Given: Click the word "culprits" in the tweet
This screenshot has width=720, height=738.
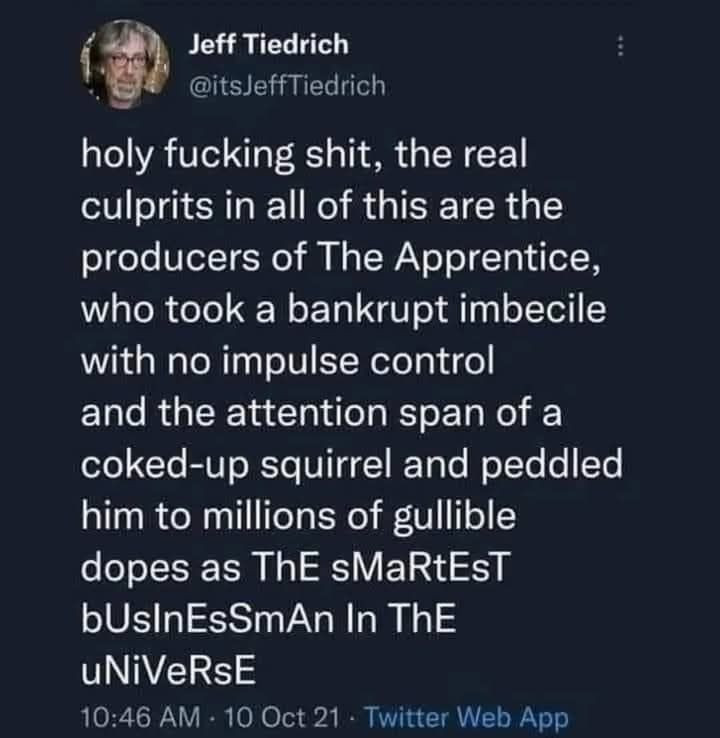Looking at the screenshot, I should [x=147, y=209].
